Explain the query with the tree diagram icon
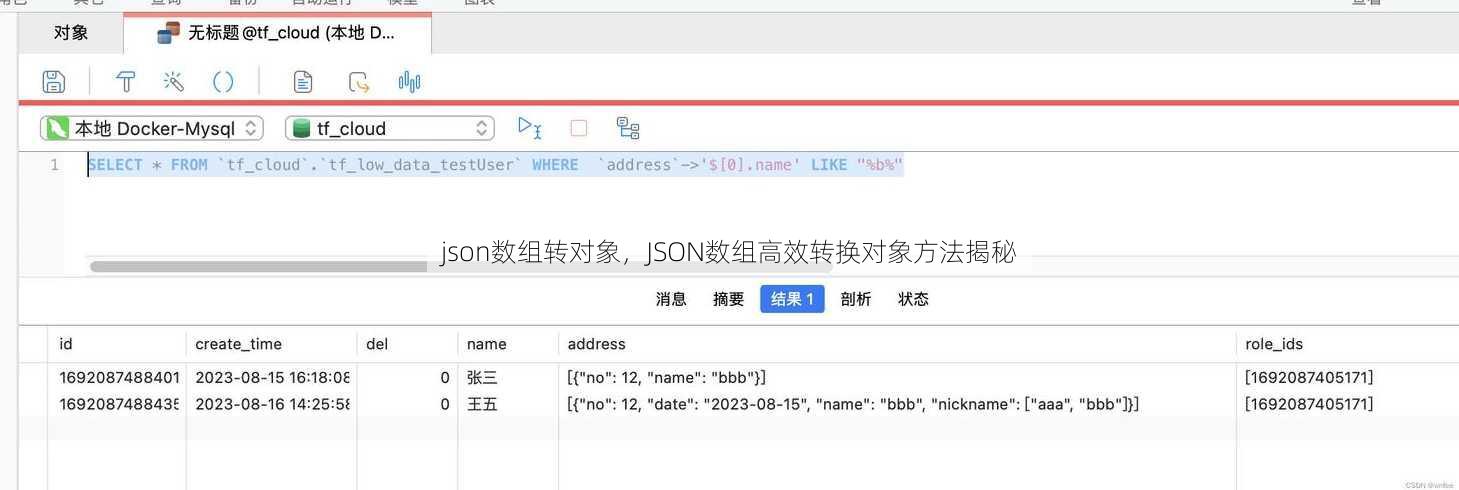Viewport: 1459px width, 490px height. 628,128
